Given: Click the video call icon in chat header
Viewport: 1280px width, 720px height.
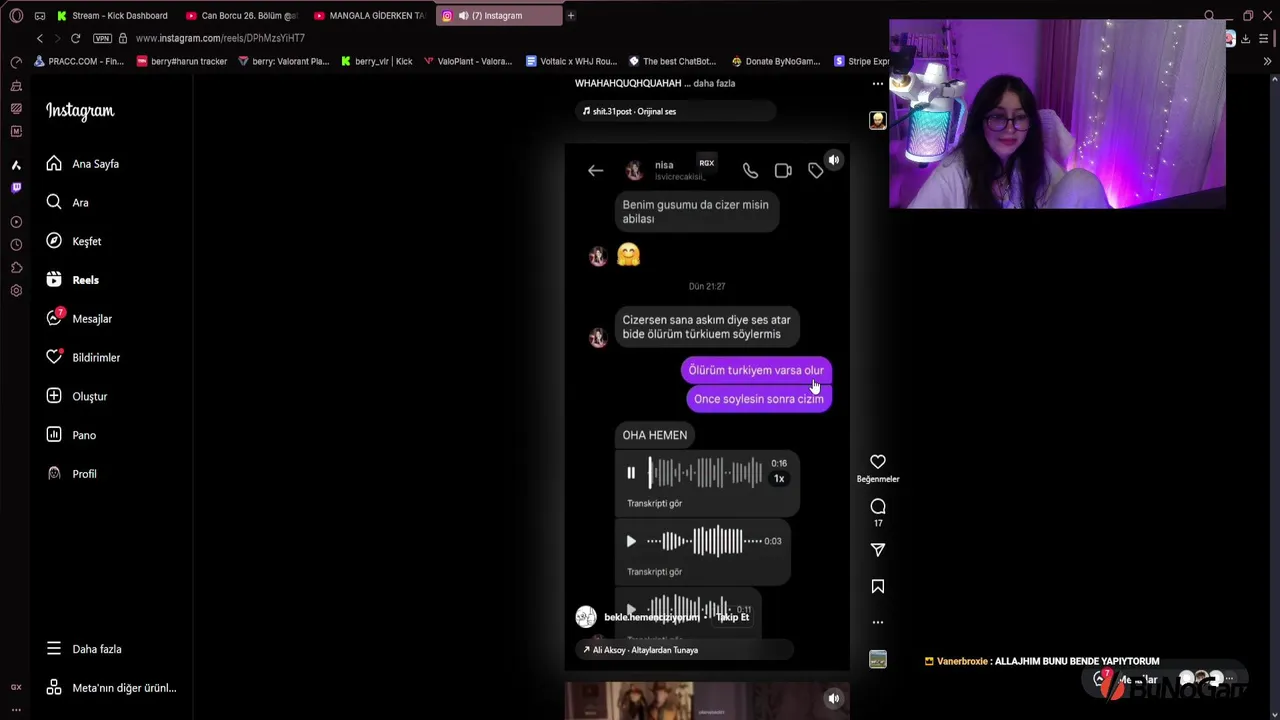Looking at the screenshot, I should pyautogui.click(x=783, y=170).
